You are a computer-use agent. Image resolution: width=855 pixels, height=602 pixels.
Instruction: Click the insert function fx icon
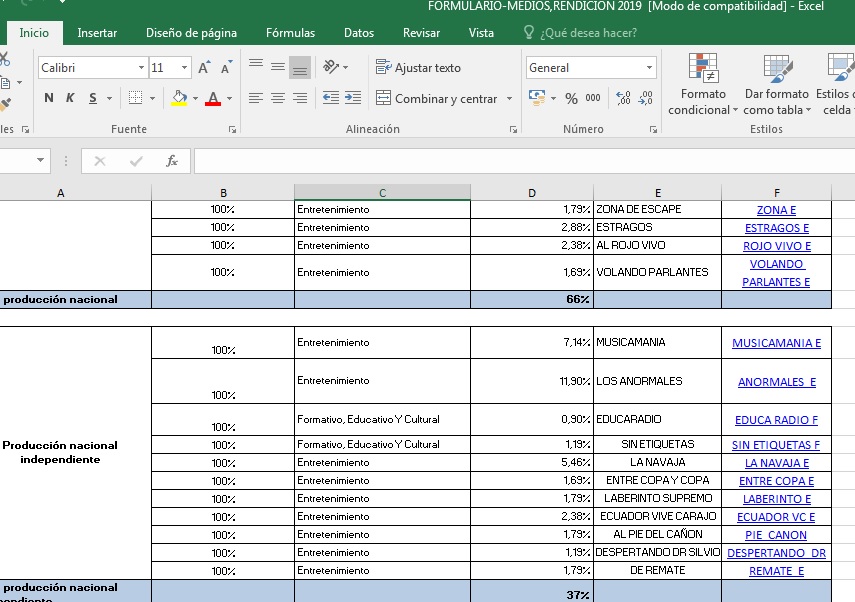[171, 161]
